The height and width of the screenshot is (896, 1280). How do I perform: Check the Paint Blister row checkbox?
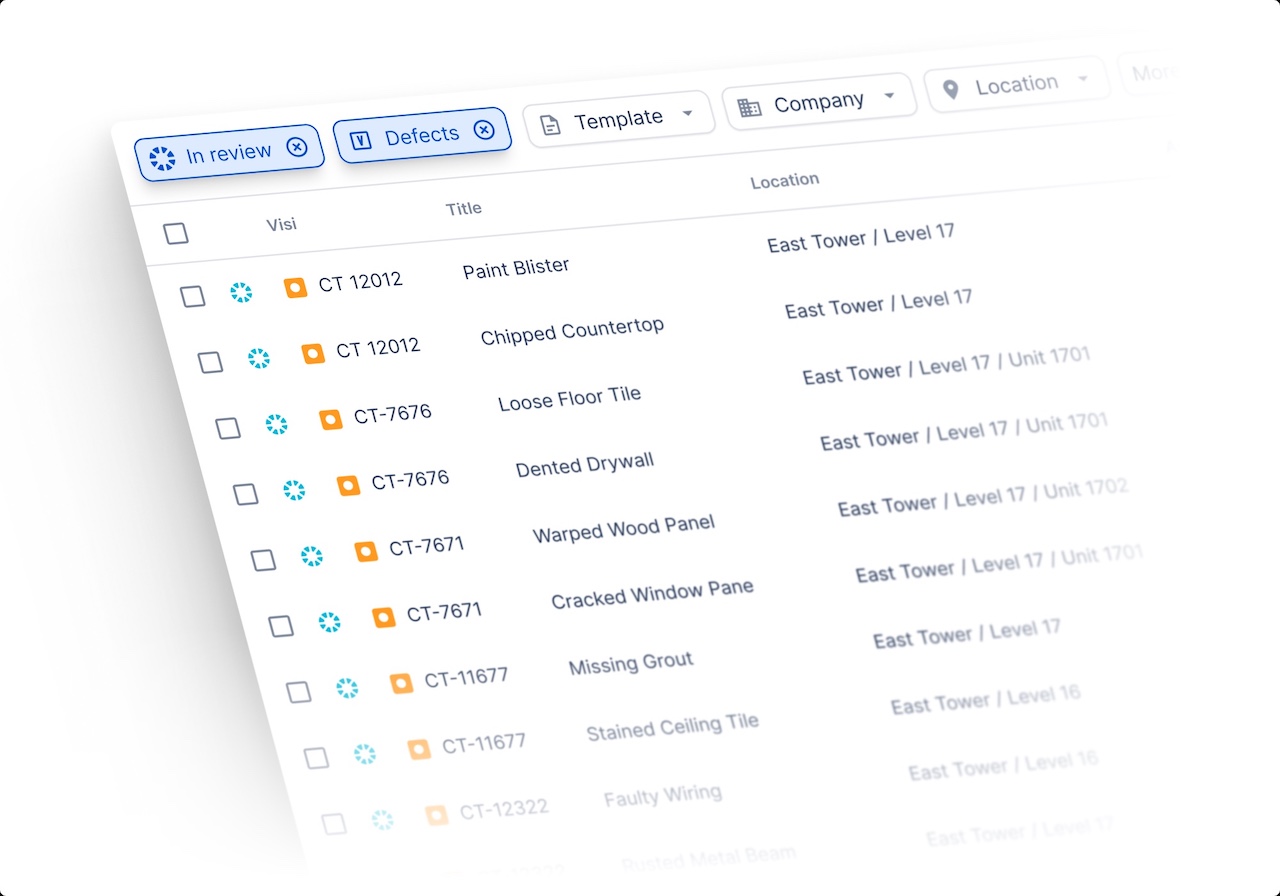193,296
